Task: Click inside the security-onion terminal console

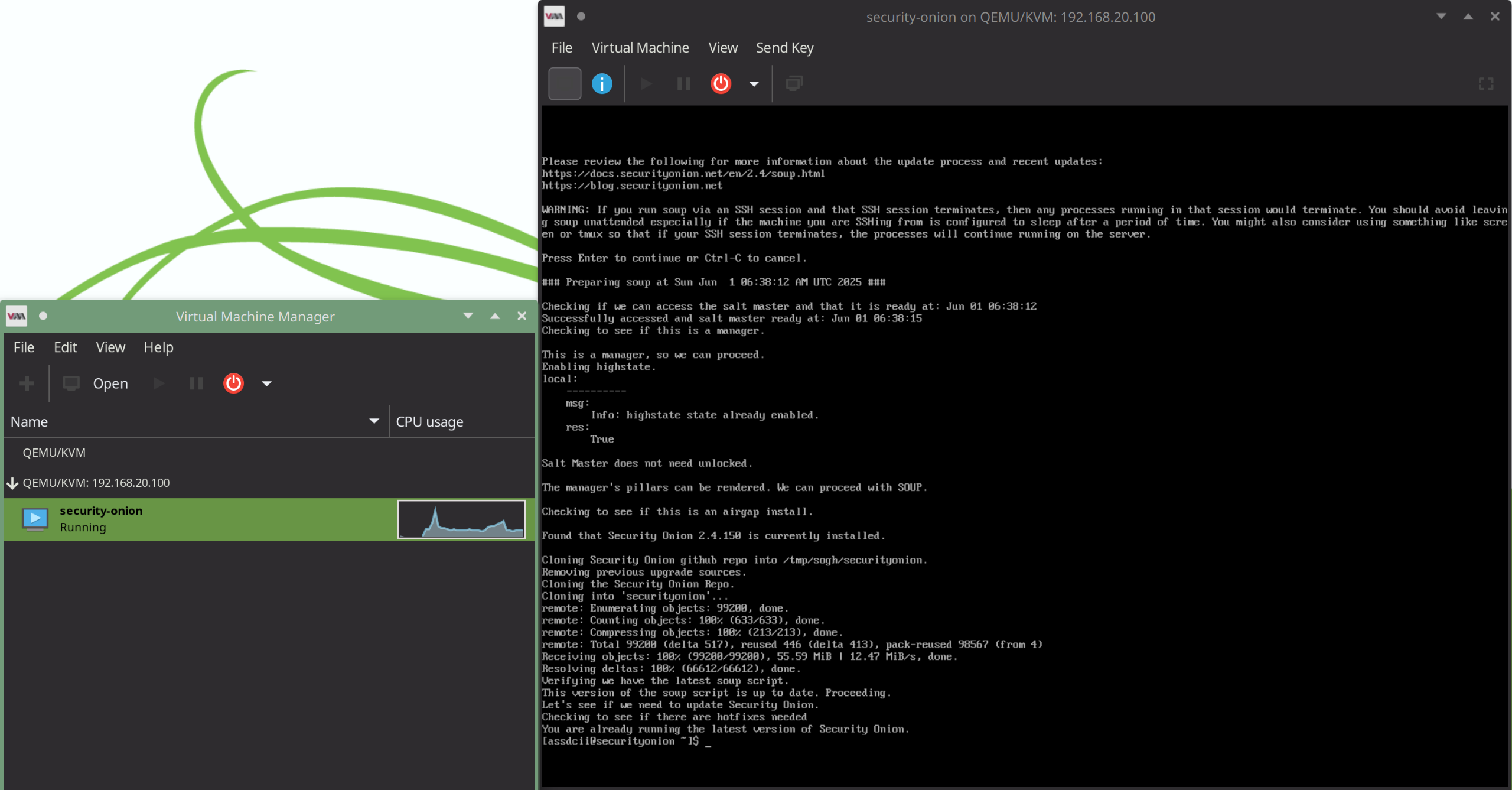Action: pyautogui.click(x=1025, y=446)
